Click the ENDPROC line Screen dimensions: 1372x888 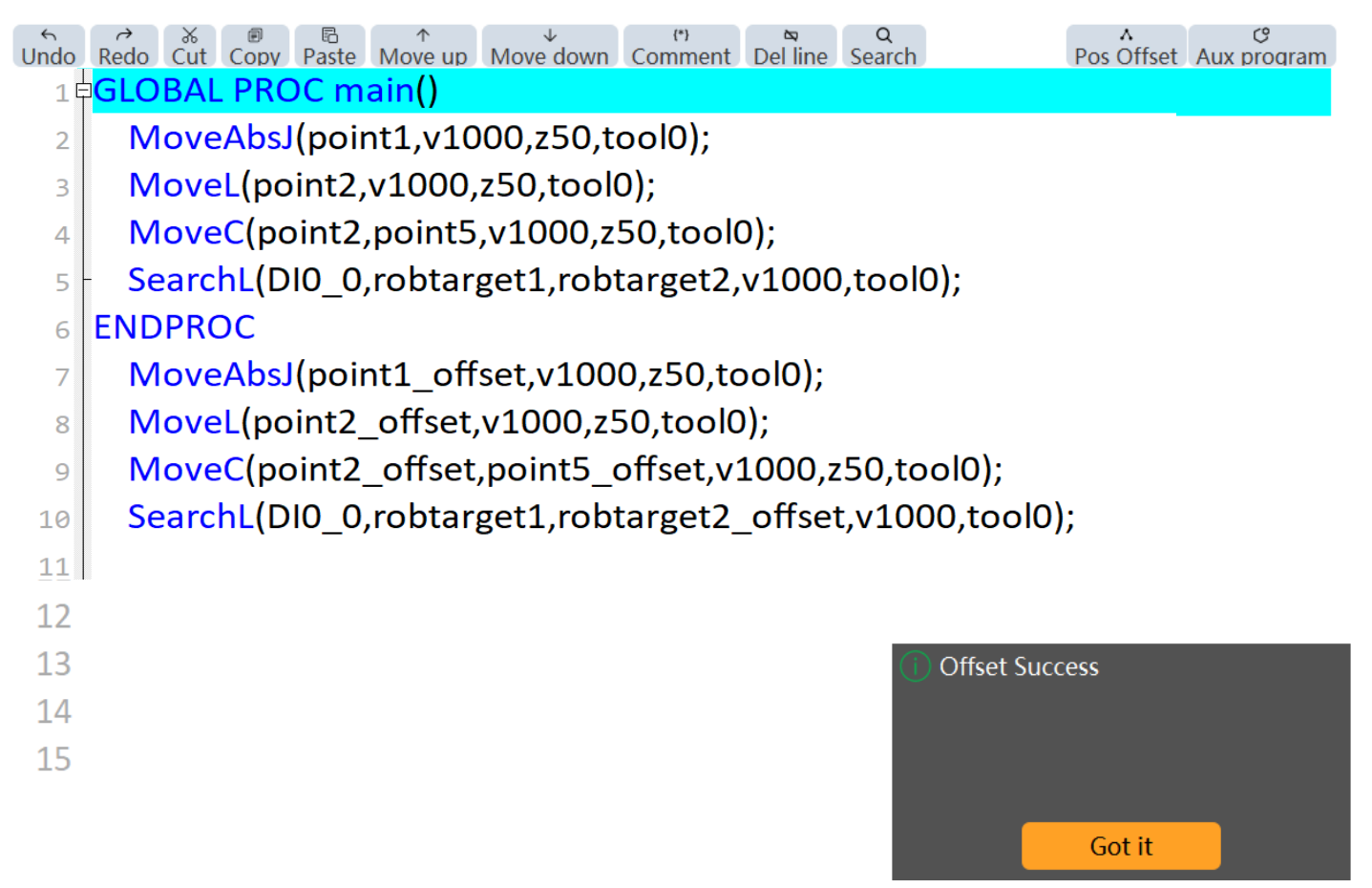coord(175,328)
